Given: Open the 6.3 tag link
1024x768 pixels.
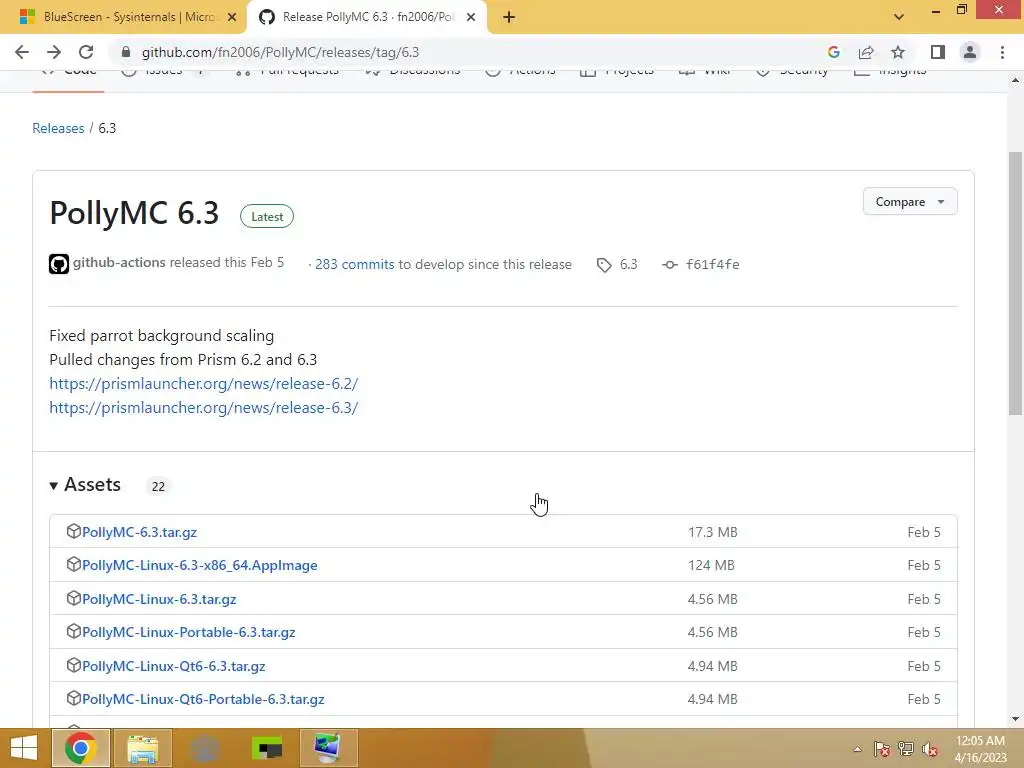Looking at the screenshot, I should tap(628, 264).
